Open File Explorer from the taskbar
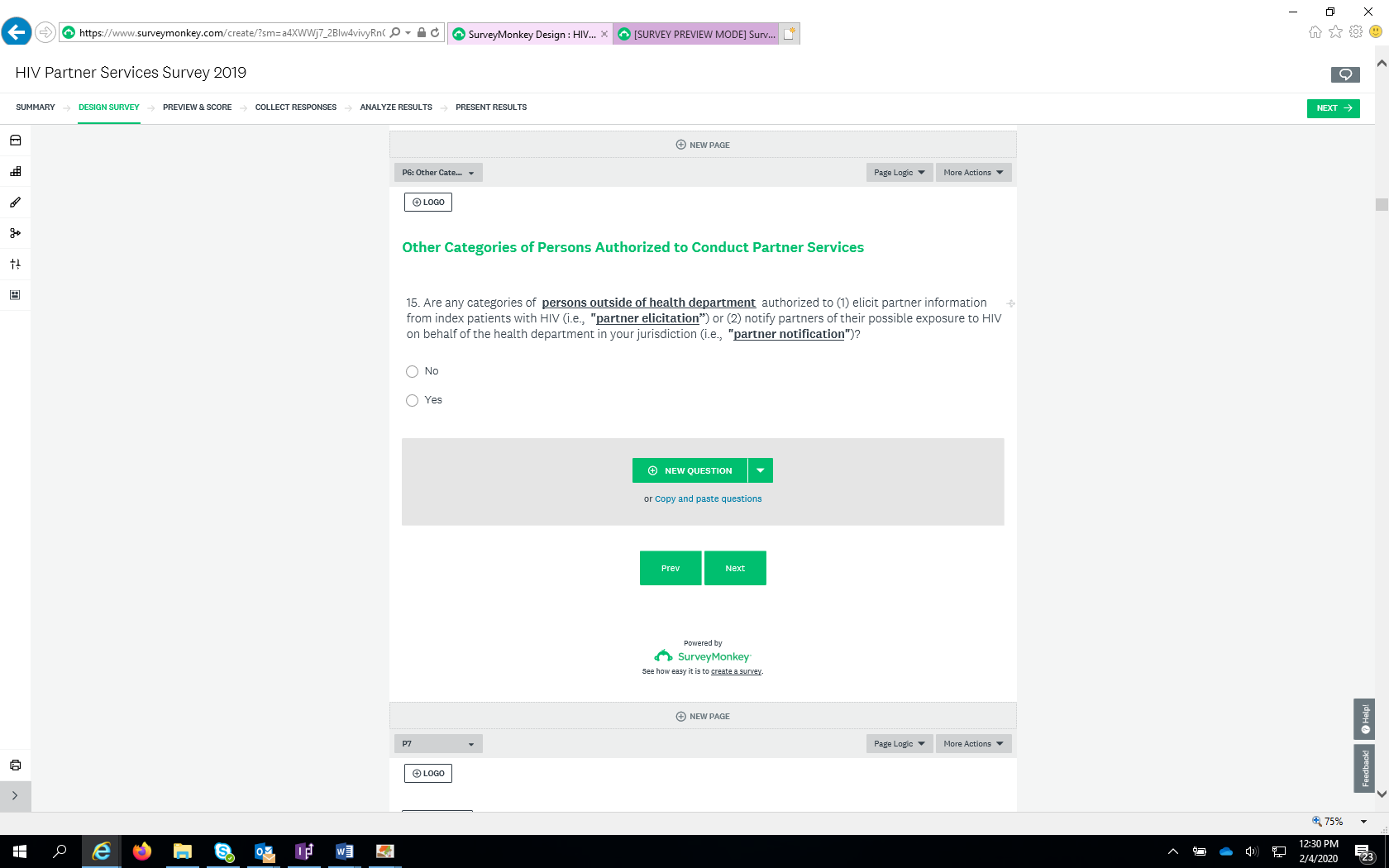This screenshot has width=1389, height=868. [x=183, y=851]
